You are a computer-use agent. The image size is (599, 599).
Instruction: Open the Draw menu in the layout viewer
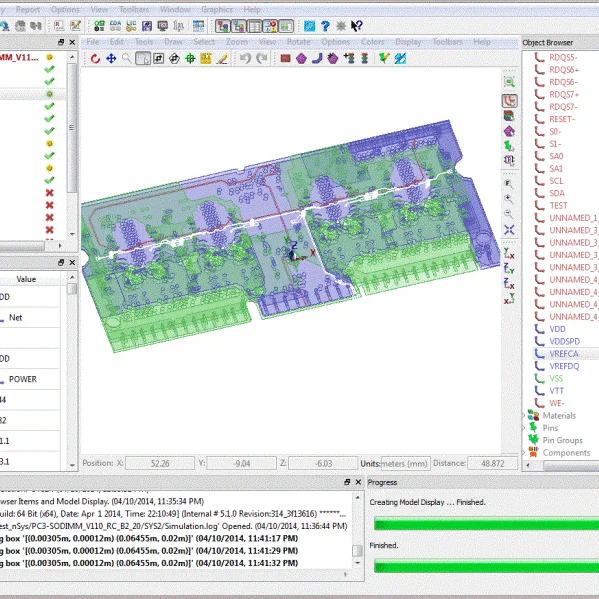point(173,42)
